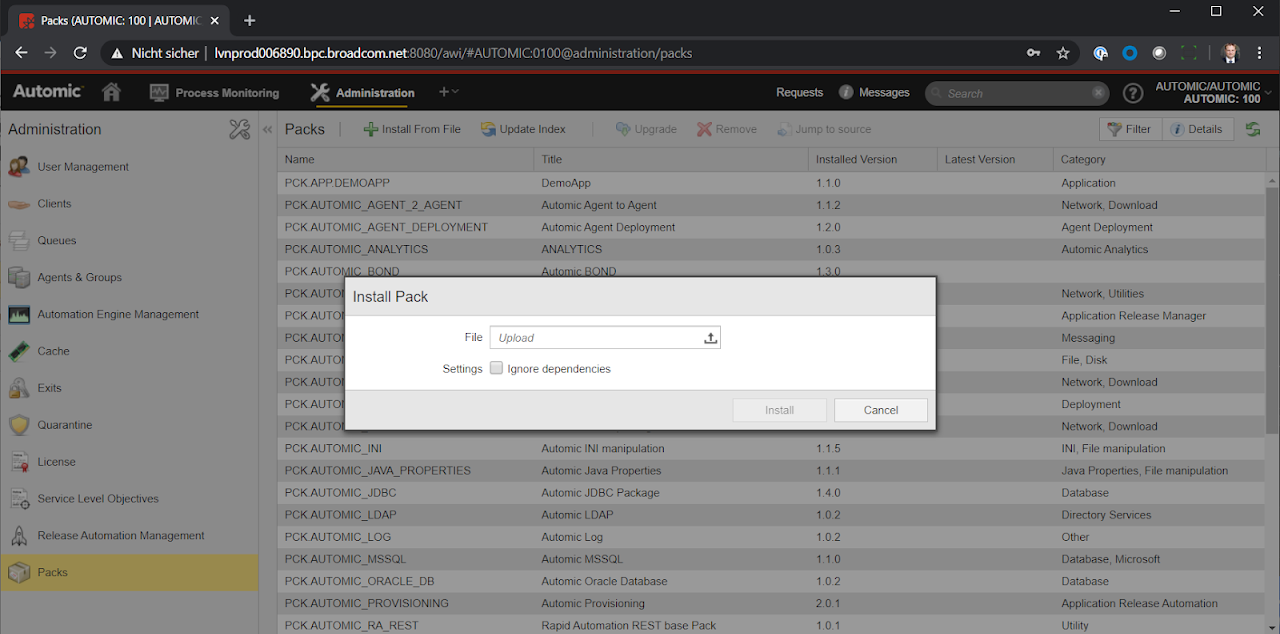Click the Quarantine shield icon
This screenshot has width=1280, height=634.
point(19,425)
